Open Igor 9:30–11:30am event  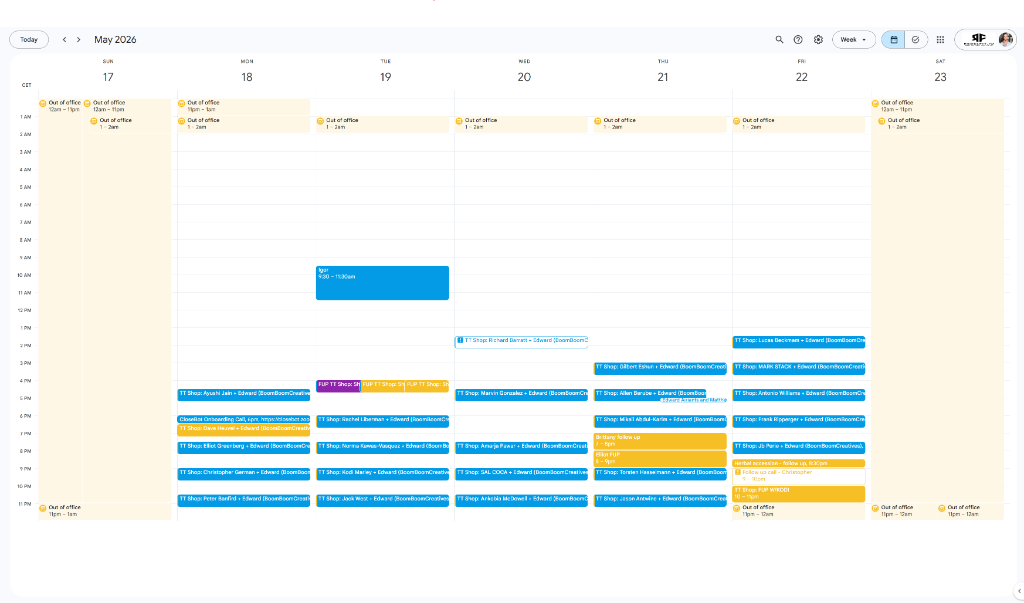tap(382, 283)
